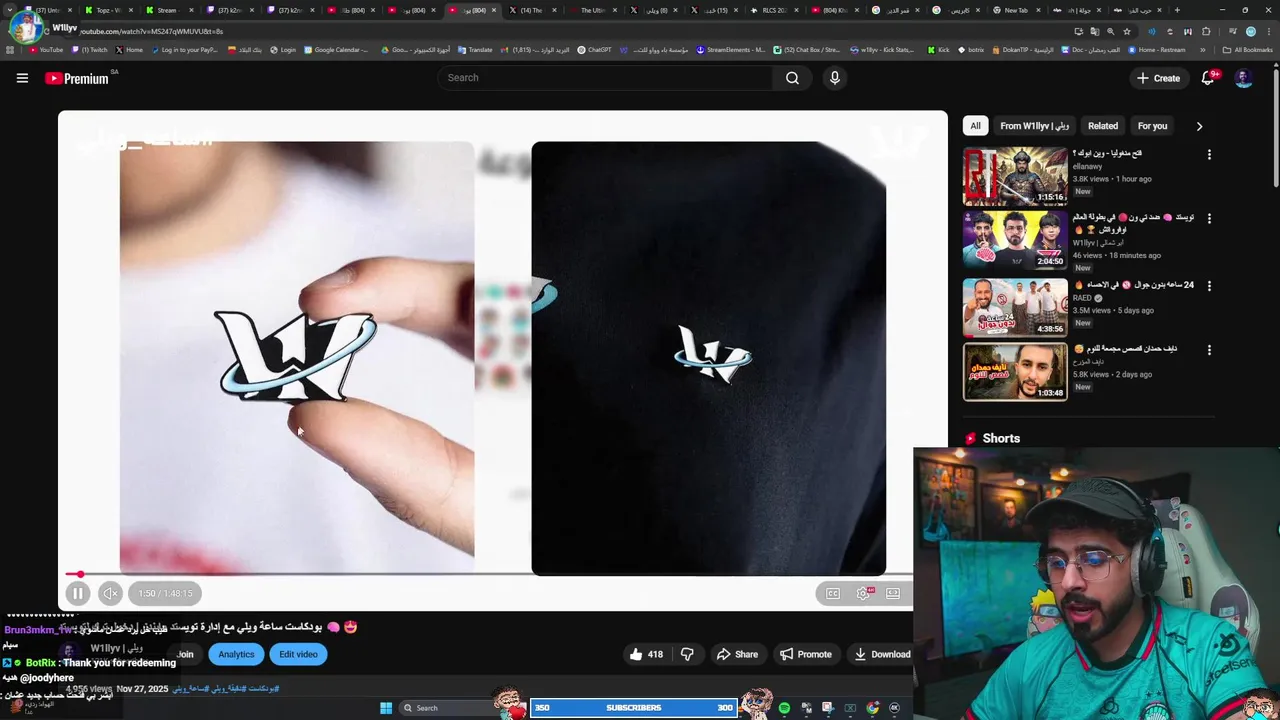Open the Google Calendar bookmark
The image size is (1280, 720).
[336, 50]
